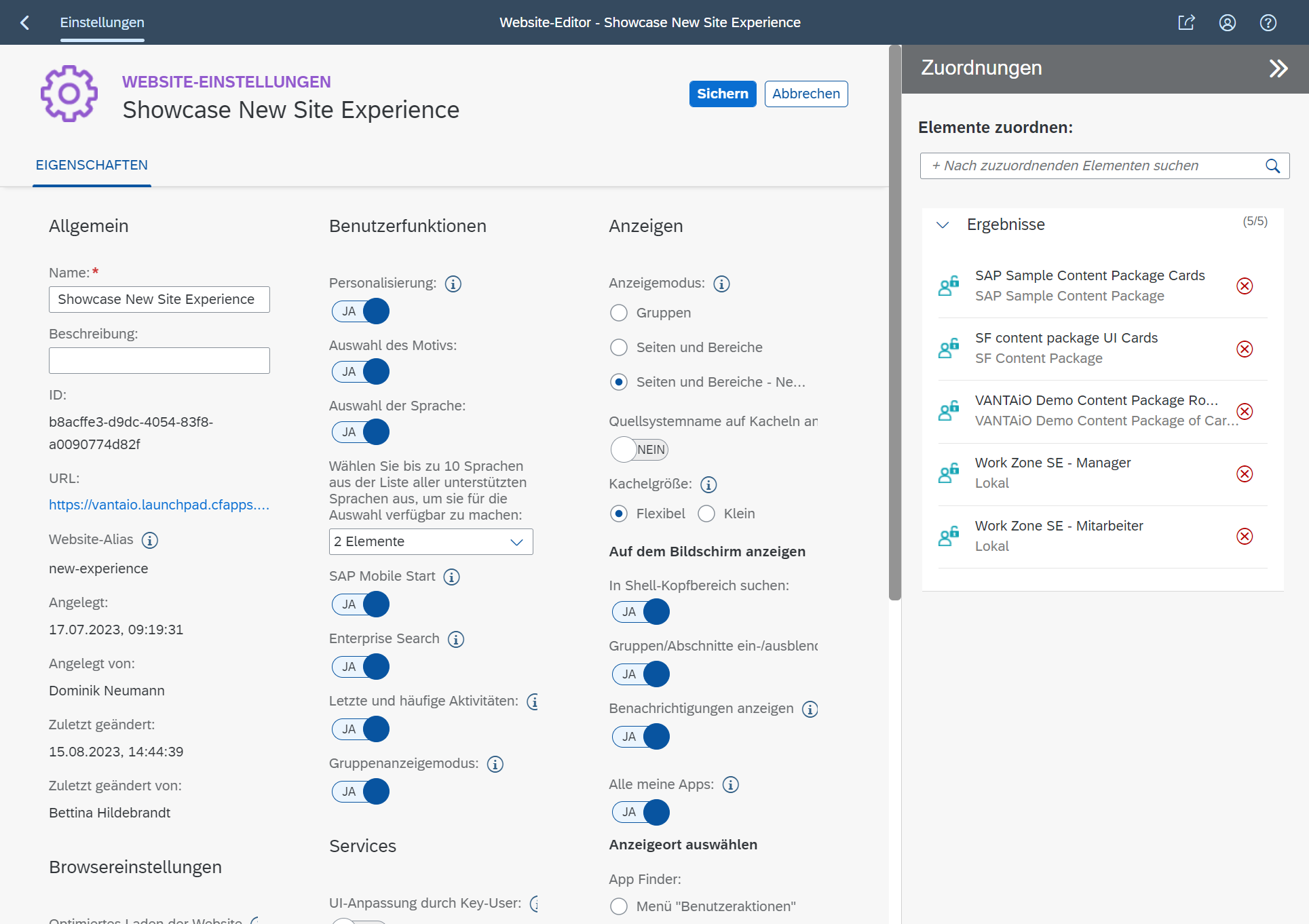Click the vertical scrollbar of settings
Viewport: 1309px width, 924px height.
coord(895,322)
